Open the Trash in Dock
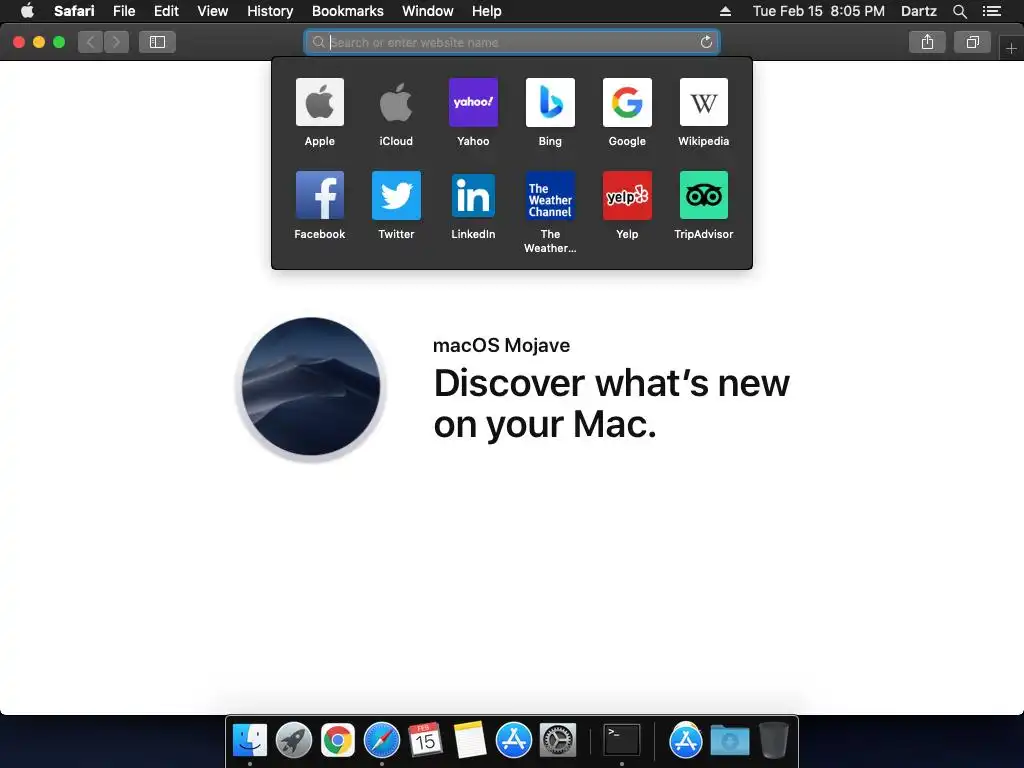This screenshot has height=768, width=1024. (x=773, y=740)
